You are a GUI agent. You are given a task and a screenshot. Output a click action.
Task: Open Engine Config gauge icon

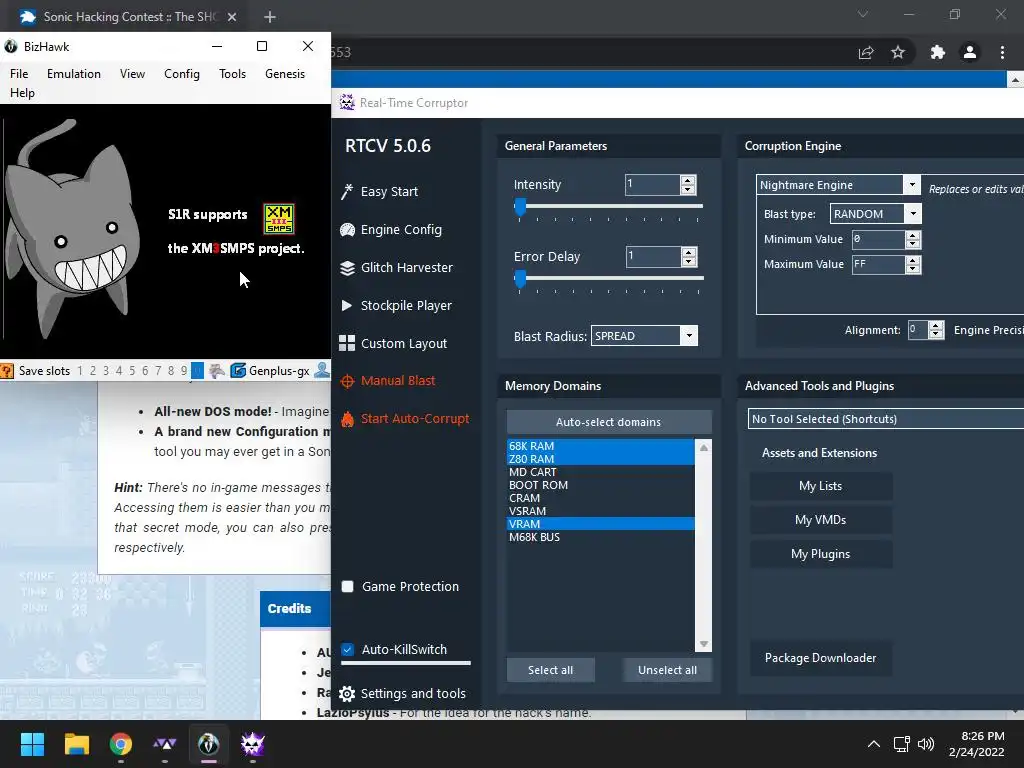(x=347, y=229)
